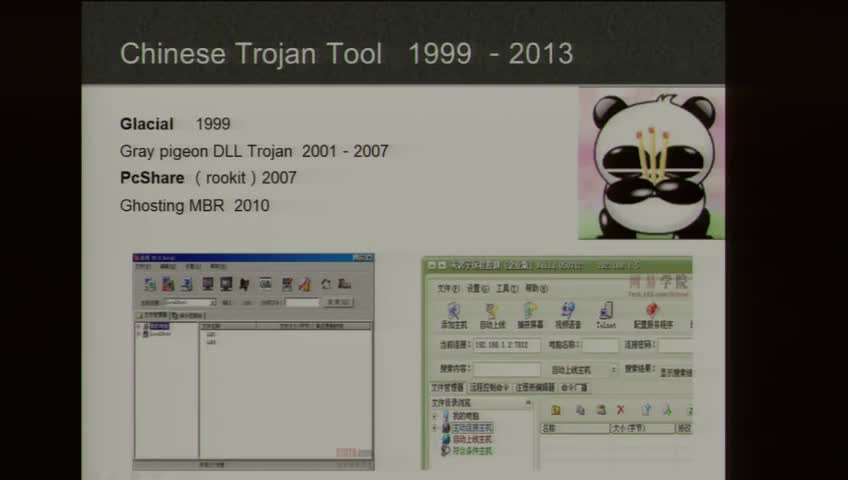
Task: Click the Size (bytes) column header in green window
Action: (x=642, y=428)
